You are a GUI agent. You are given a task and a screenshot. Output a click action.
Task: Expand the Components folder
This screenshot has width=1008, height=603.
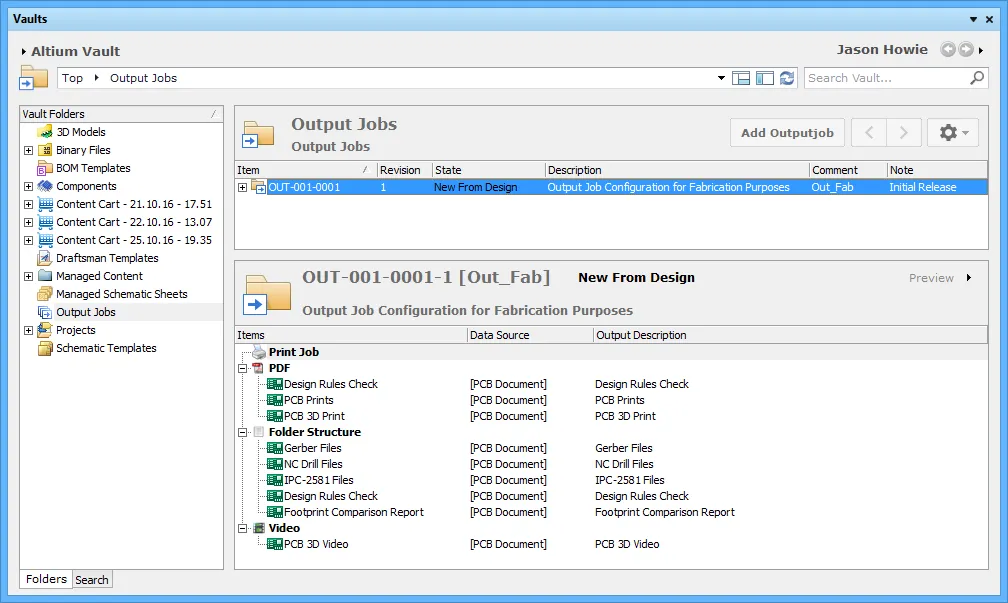(28, 186)
